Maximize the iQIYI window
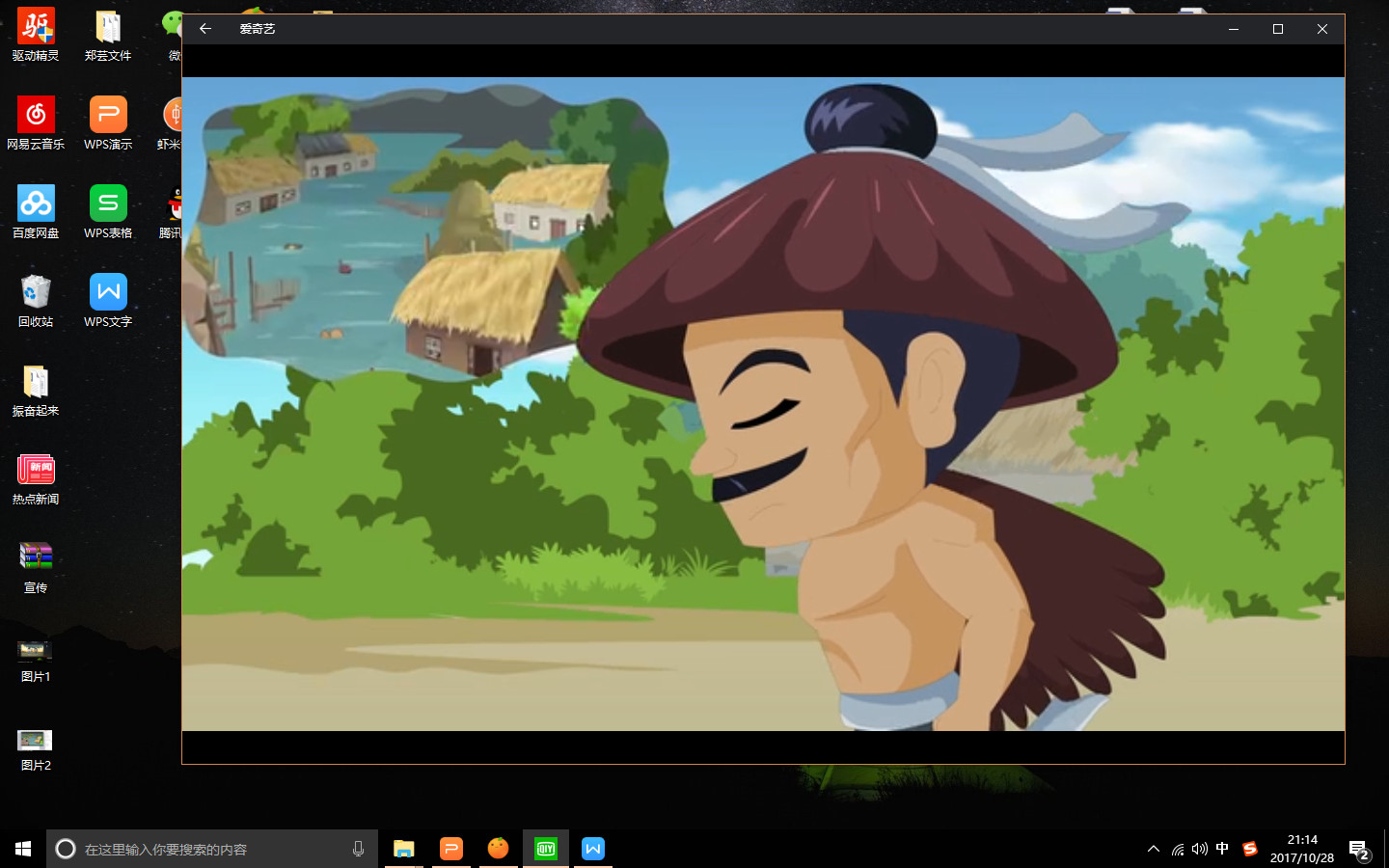The width and height of the screenshot is (1389, 868). tap(1278, 29)
